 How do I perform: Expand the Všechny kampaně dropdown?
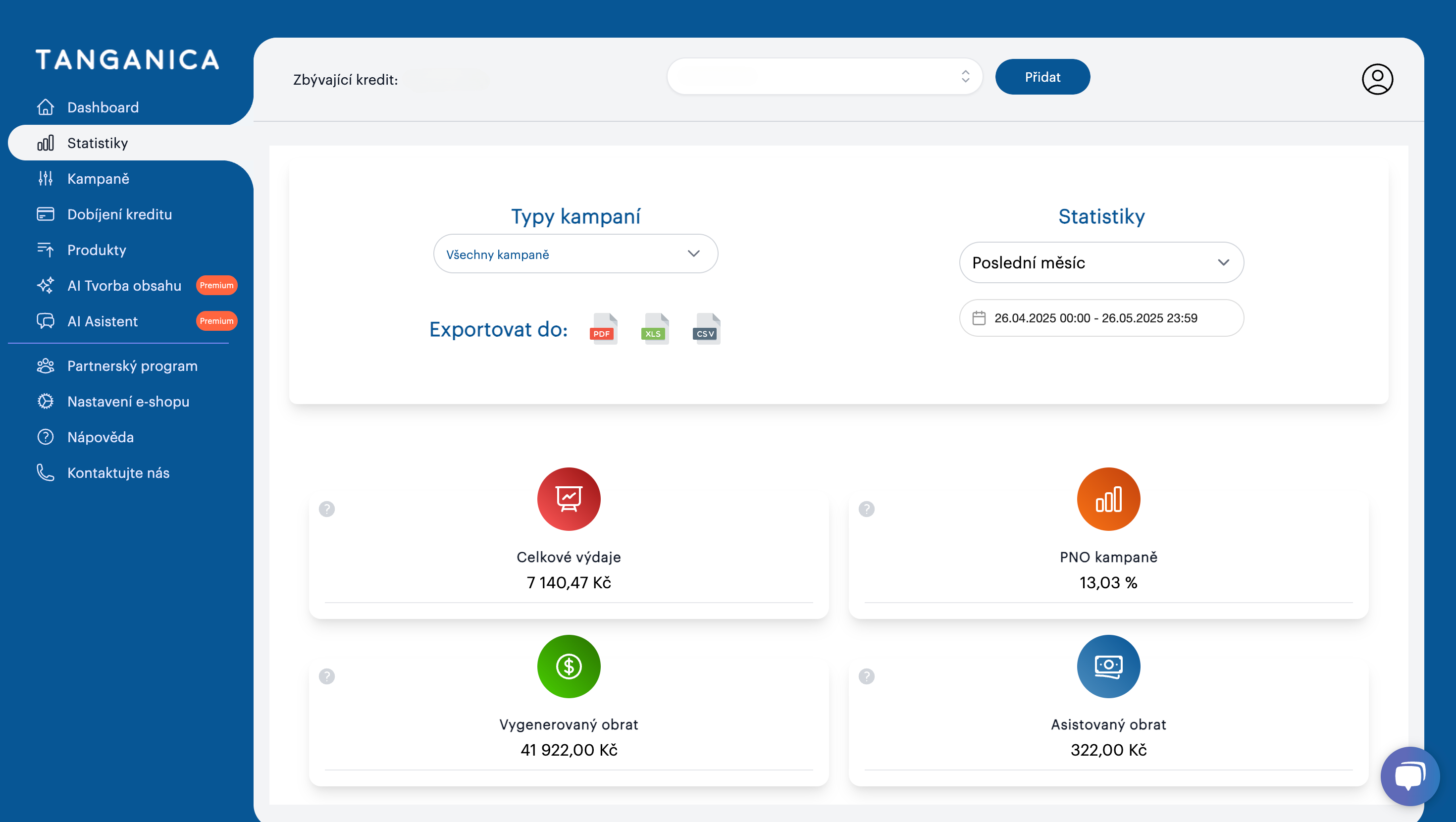tap(575, 254)
